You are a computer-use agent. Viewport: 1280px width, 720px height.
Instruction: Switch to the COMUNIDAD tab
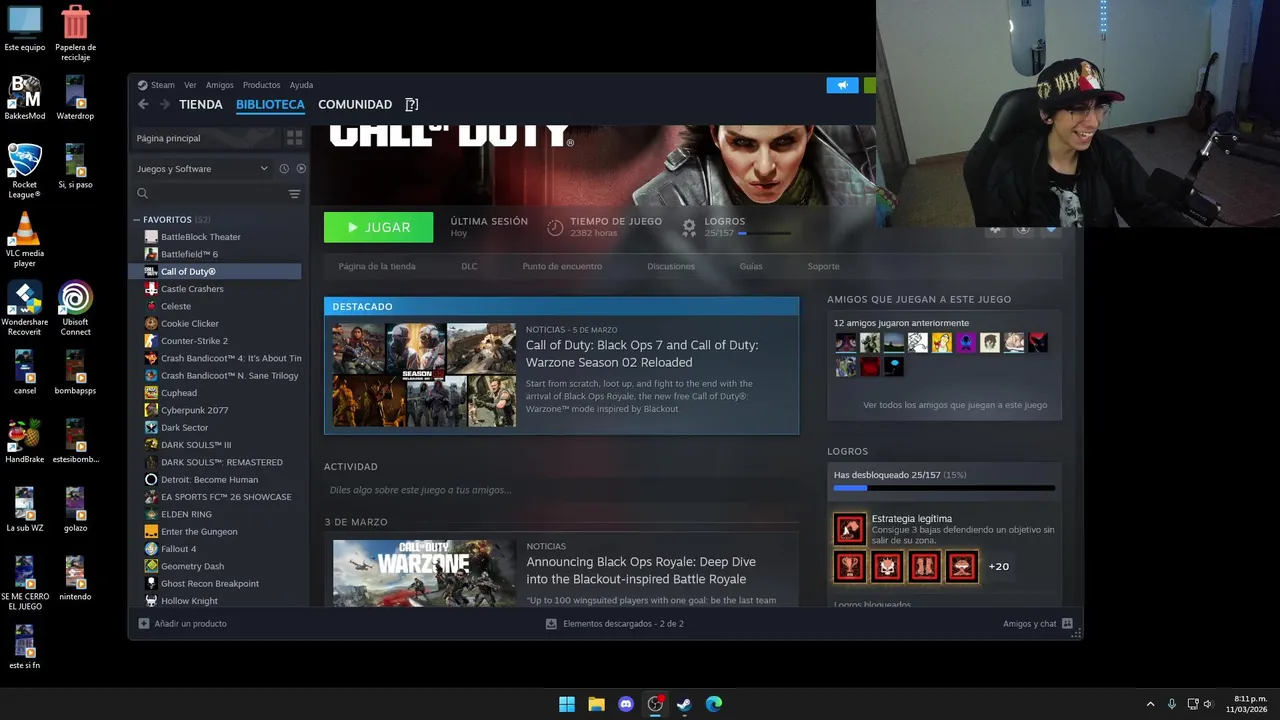tap(355, 105)
